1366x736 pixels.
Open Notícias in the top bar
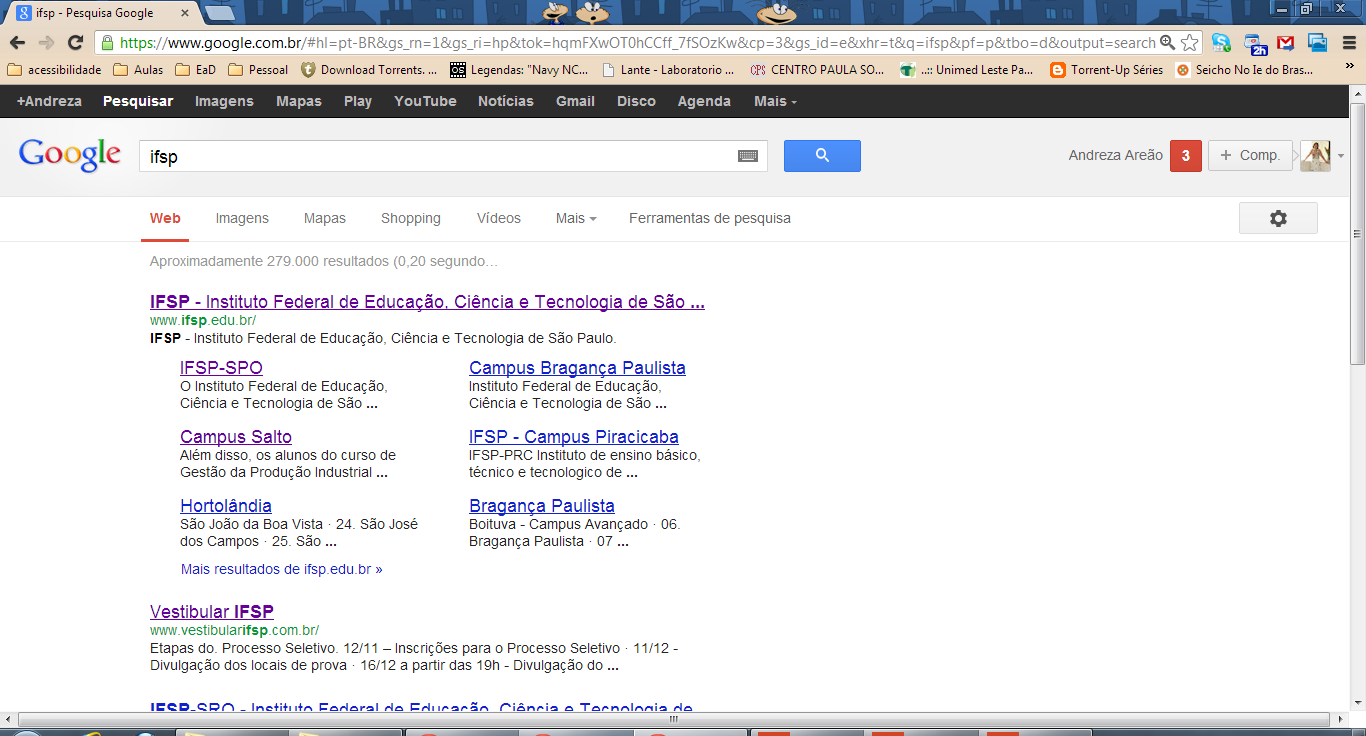506,101
